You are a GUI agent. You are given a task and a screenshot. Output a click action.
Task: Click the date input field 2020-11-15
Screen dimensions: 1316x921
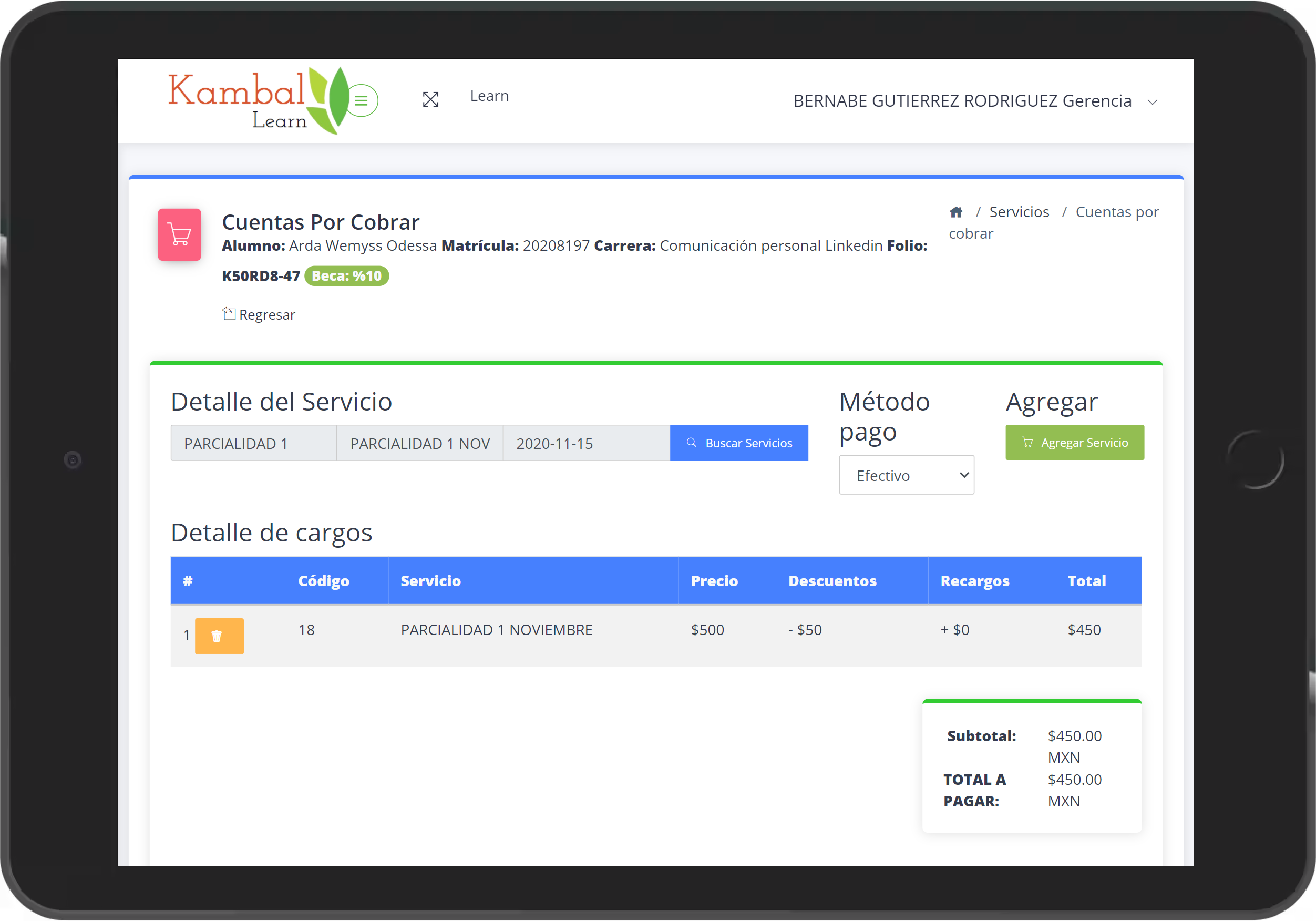pos(587,443)
